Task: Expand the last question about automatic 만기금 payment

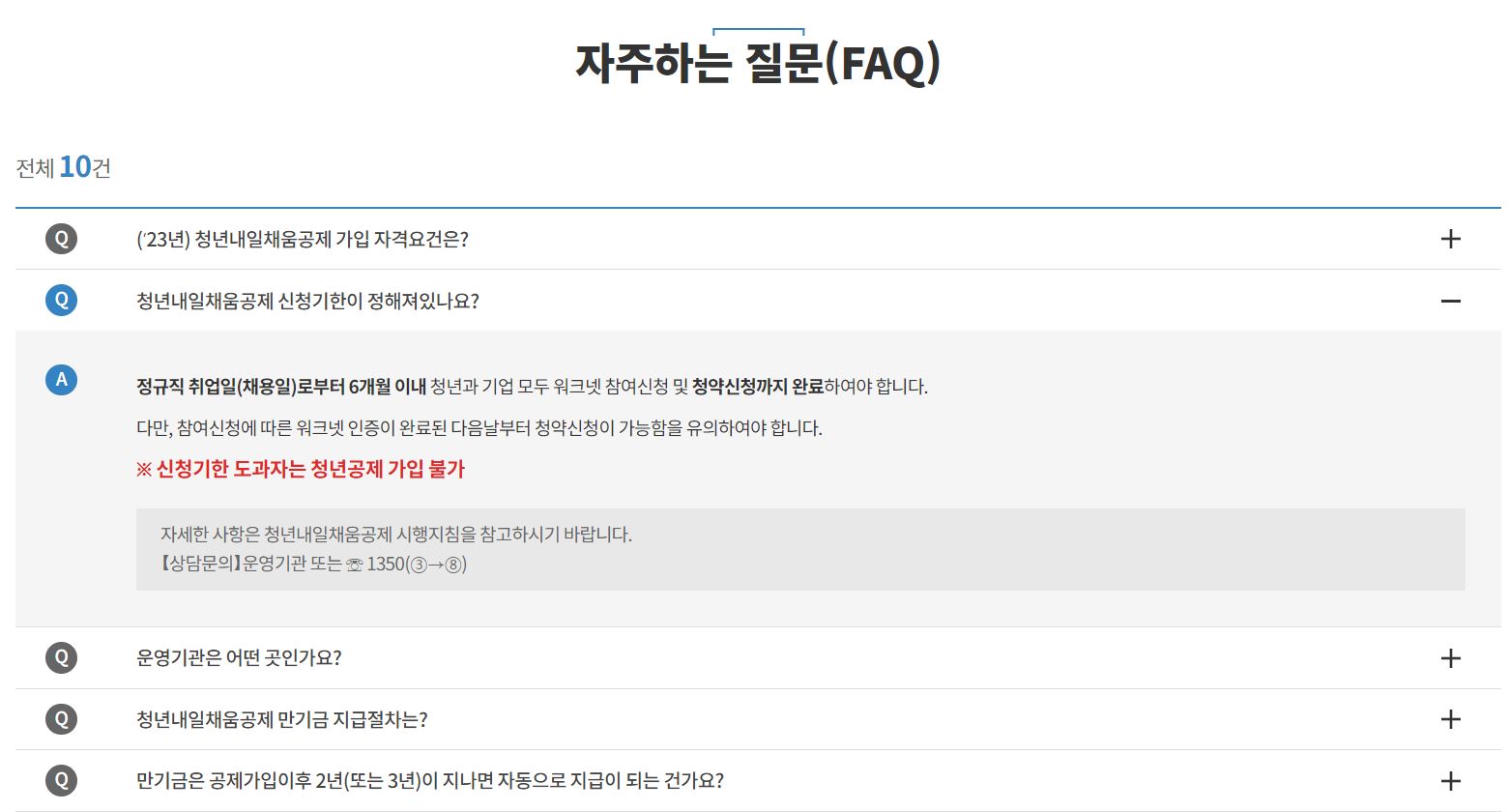Action: (x=1450, y=779)
